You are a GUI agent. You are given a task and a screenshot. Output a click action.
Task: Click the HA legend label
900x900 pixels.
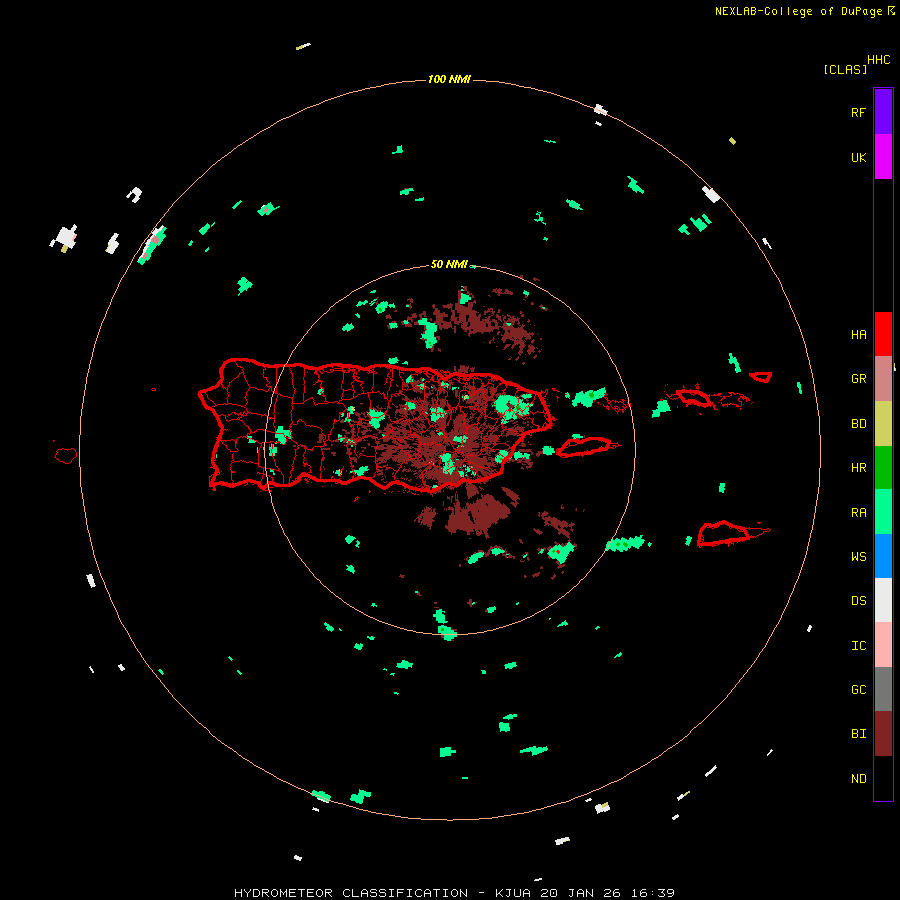tap(858, 335)
